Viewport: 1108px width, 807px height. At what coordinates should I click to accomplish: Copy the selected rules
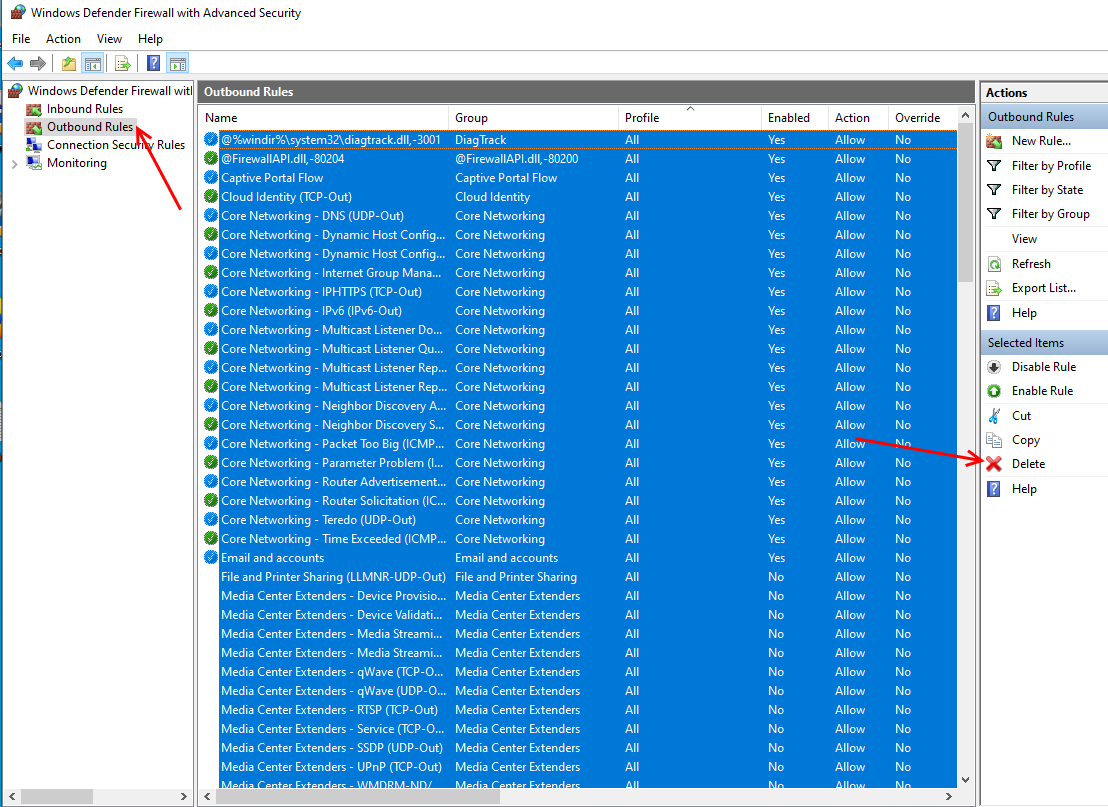coord(1025,440)
